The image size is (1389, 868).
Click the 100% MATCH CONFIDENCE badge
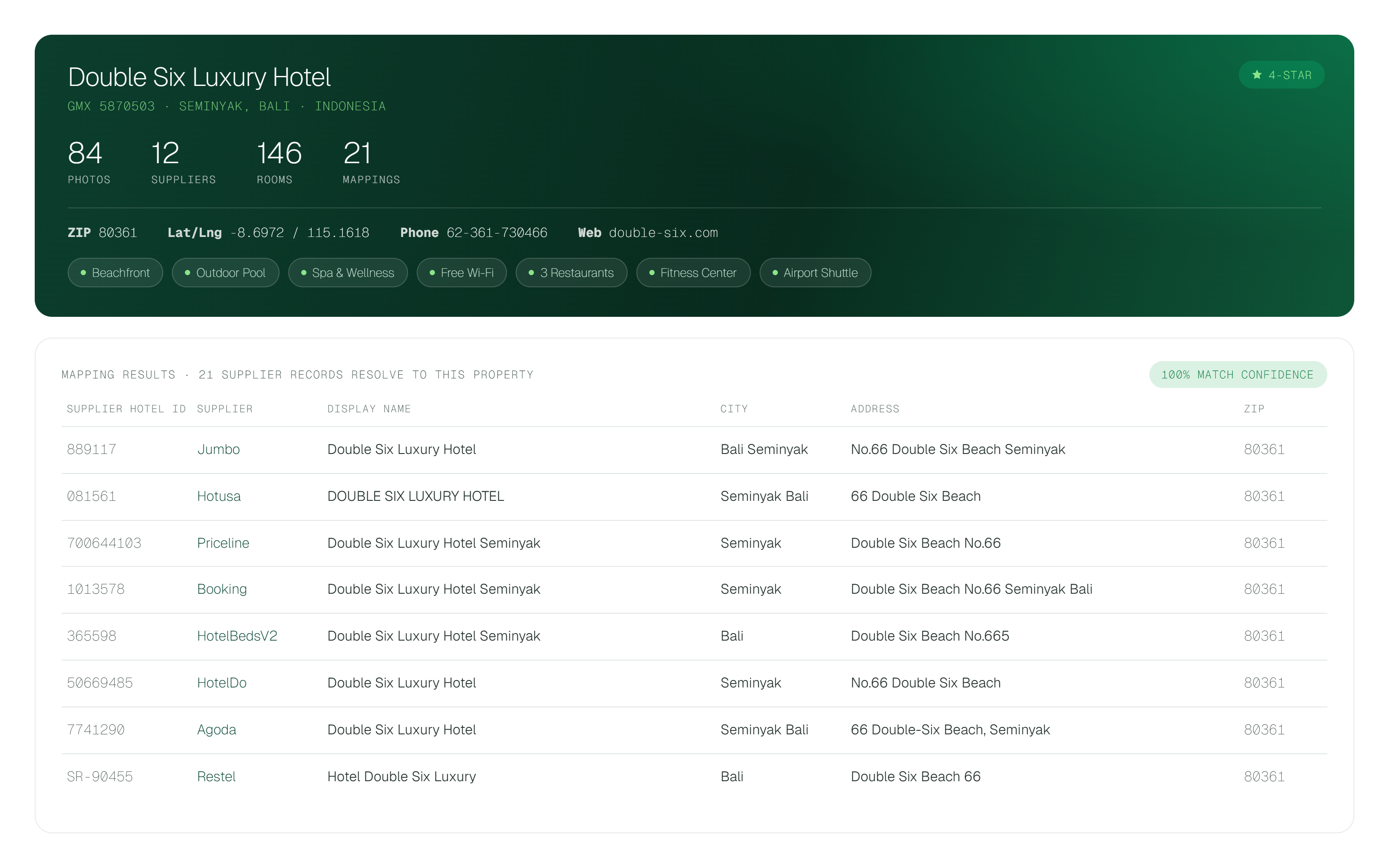[1238, 375]
